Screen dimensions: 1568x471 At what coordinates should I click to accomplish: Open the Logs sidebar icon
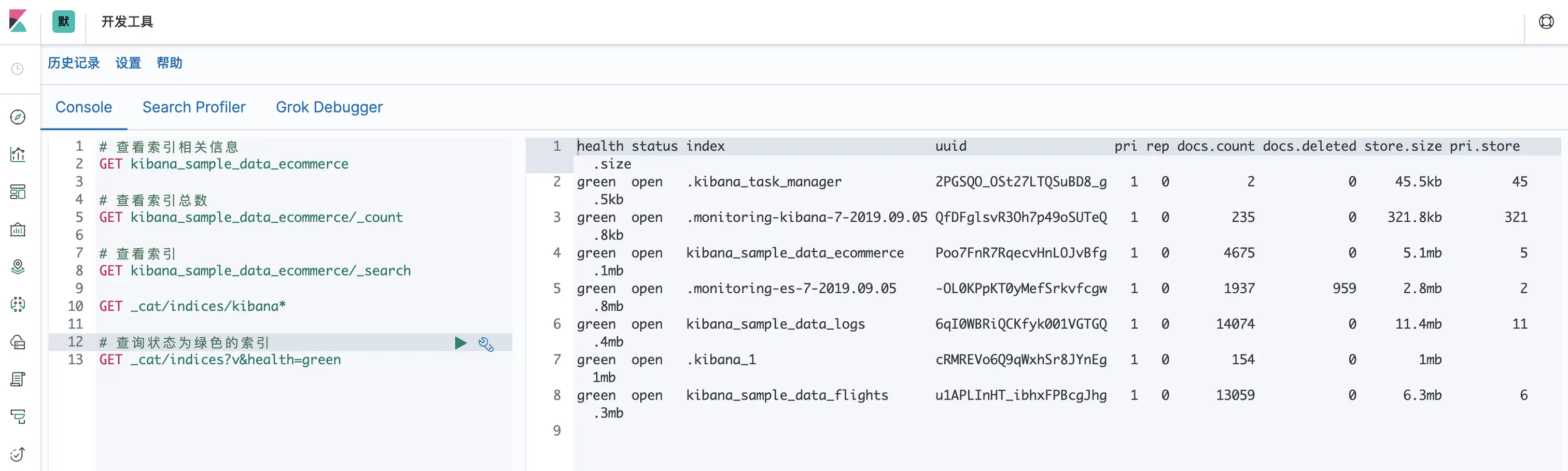tap(18, 380)
